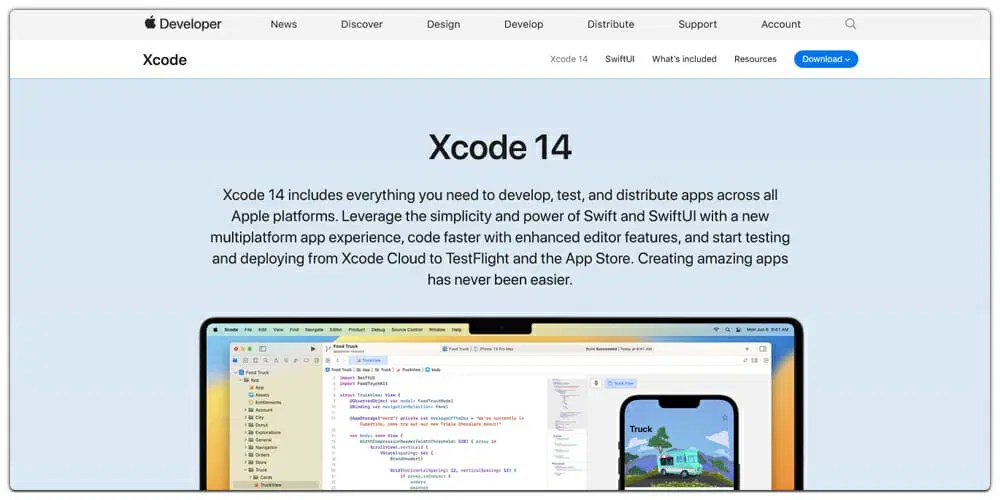Image resolution: width=1000 pixels, height=500 pixels.
Task: Click the pin preview button in canvas
Action: point(596,383)
